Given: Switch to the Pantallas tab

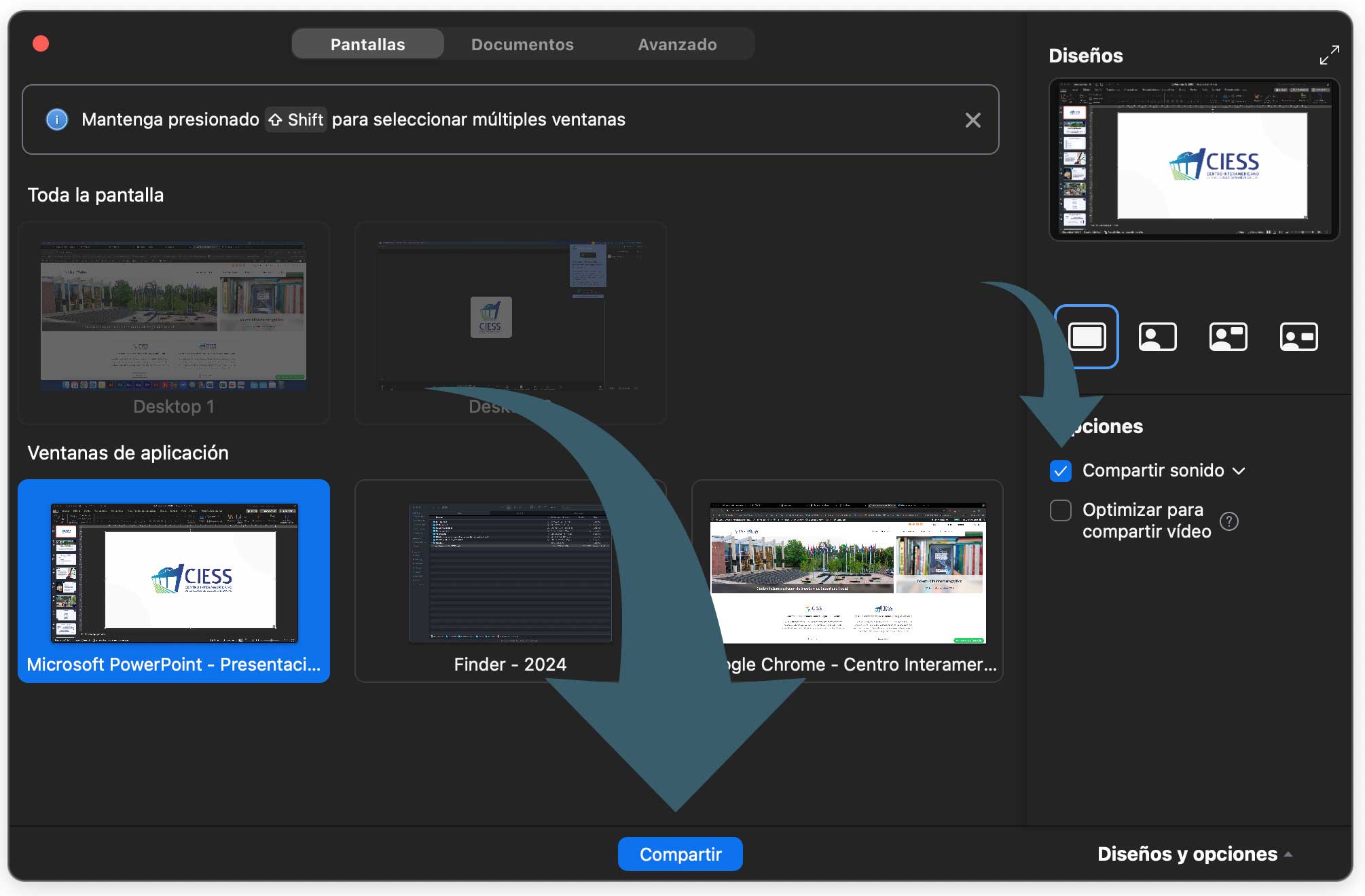Looking at the screenshot, I should [367, 44].
